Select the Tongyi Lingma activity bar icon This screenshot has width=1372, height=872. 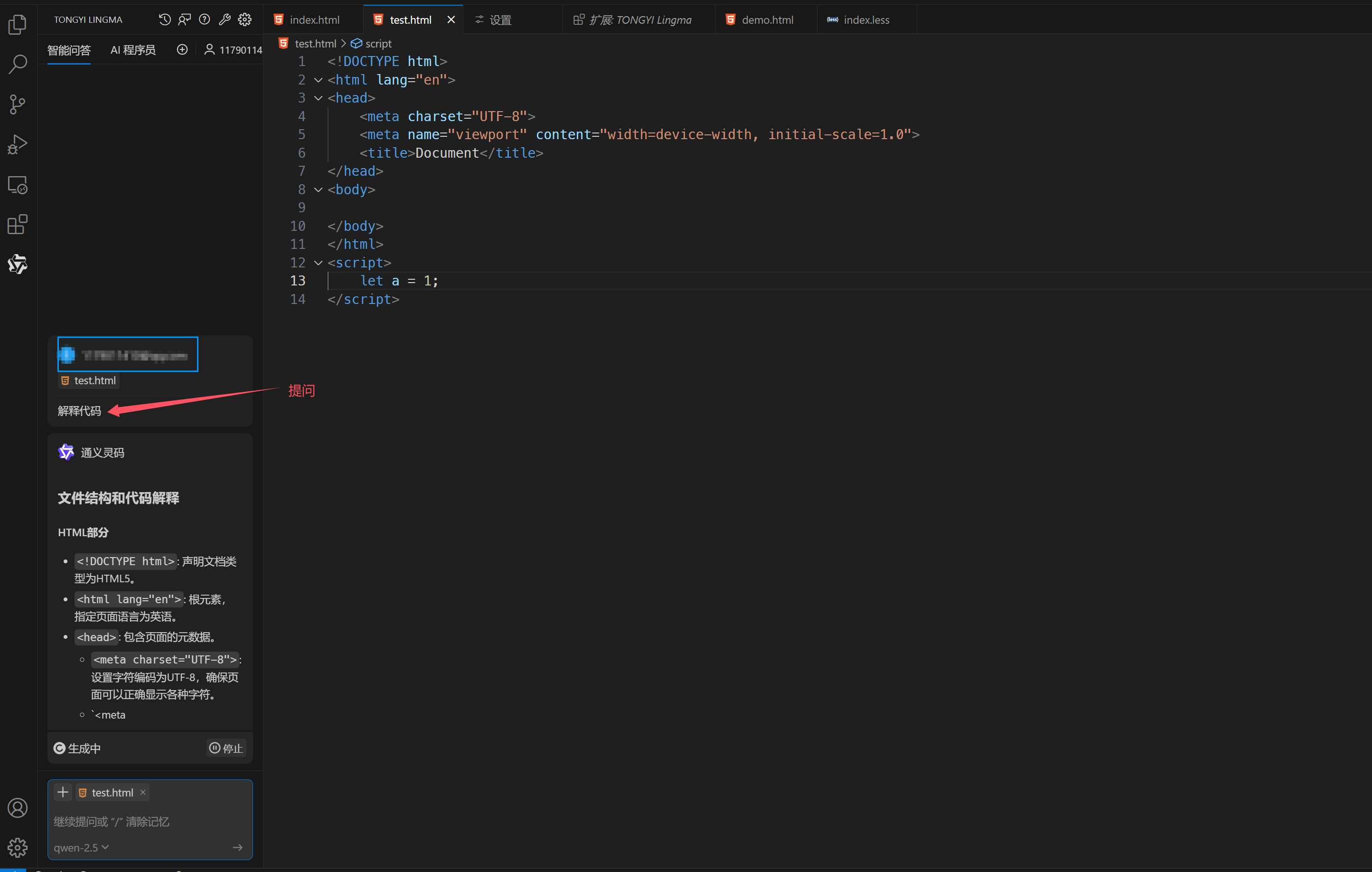pyautogui.click(x=18, y=265)
